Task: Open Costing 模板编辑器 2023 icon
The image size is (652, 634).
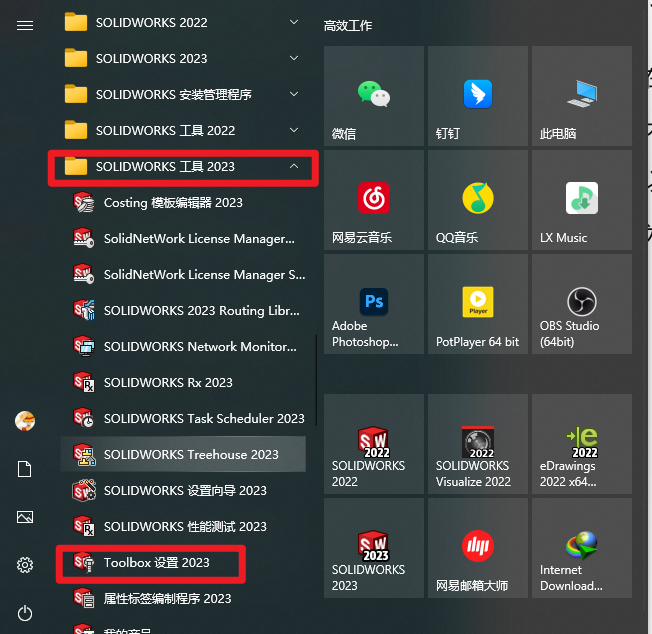Action: 84,202
